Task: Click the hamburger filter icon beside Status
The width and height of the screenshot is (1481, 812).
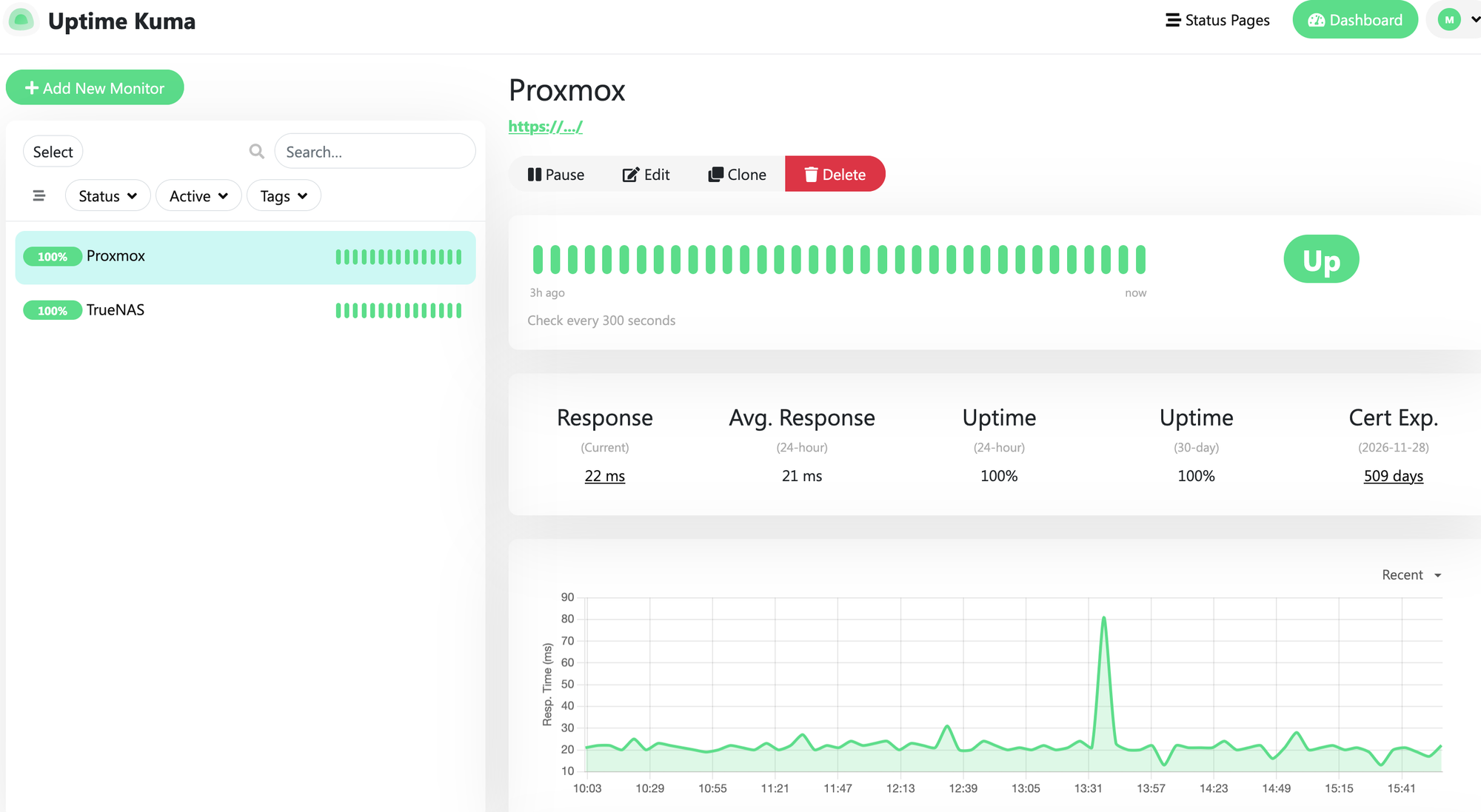Action: coord(39,195)
